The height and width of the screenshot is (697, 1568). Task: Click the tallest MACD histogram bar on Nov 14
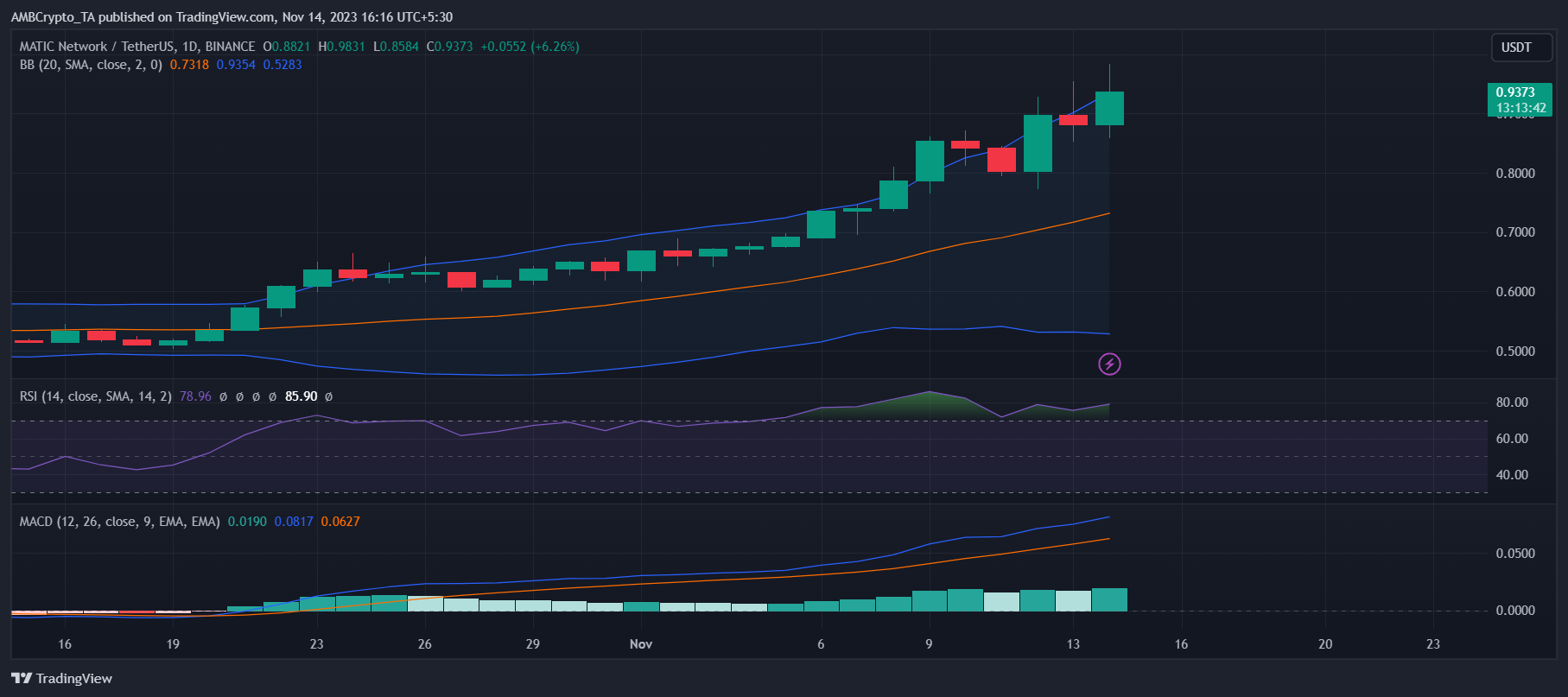1109,599
